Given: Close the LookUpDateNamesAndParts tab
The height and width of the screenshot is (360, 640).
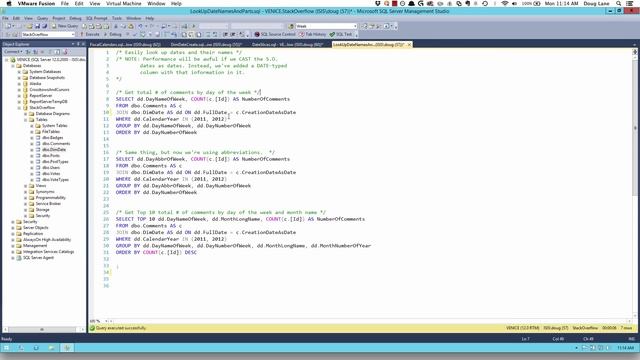Looking at the screenshot, I should pos(409,44).
